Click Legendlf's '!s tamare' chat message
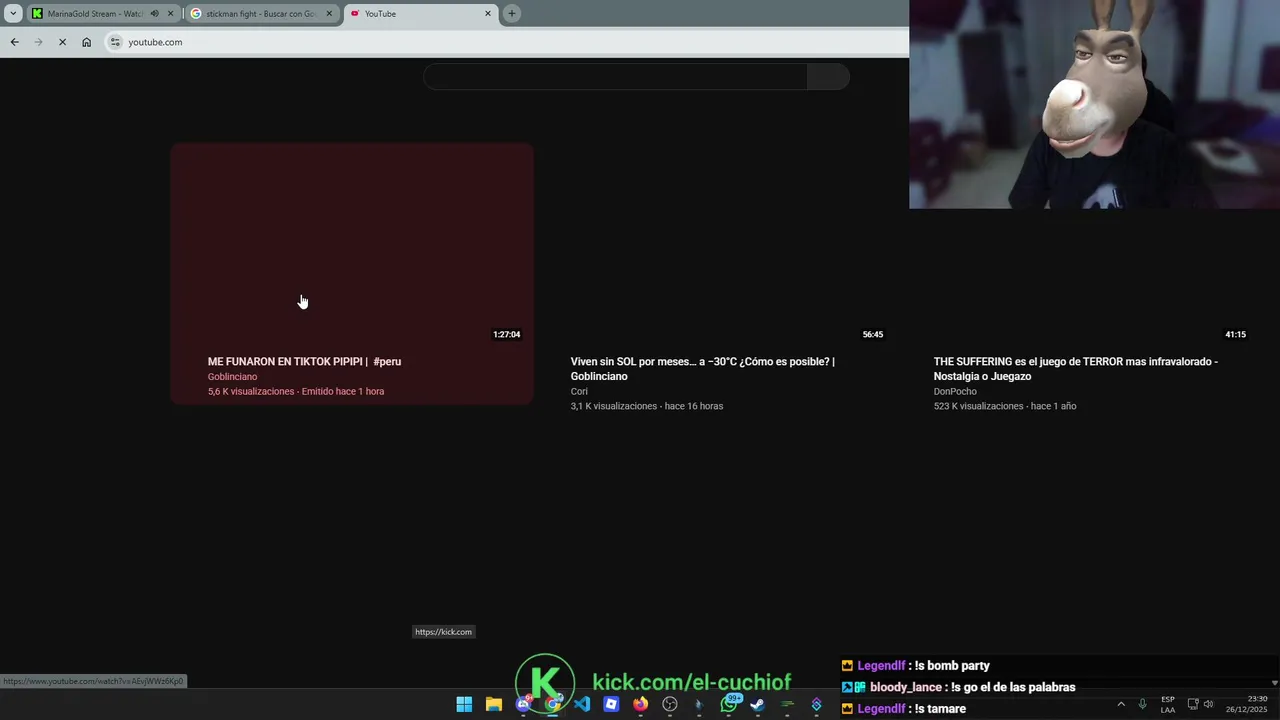This screenshot has width=1280, height=720. [x=904, y=709]
